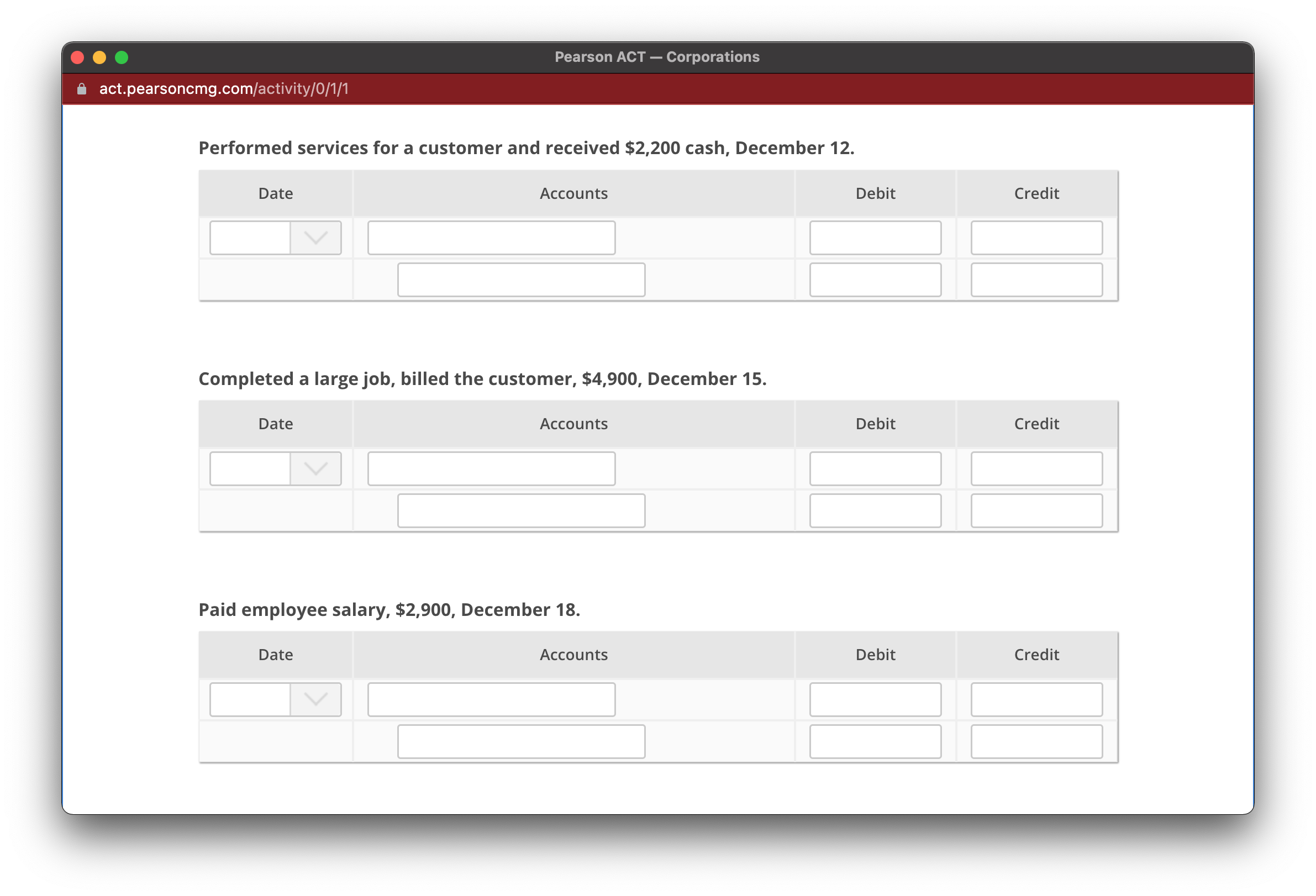
Task: Click first account field for employee salary entry
Action: (491, 699)
